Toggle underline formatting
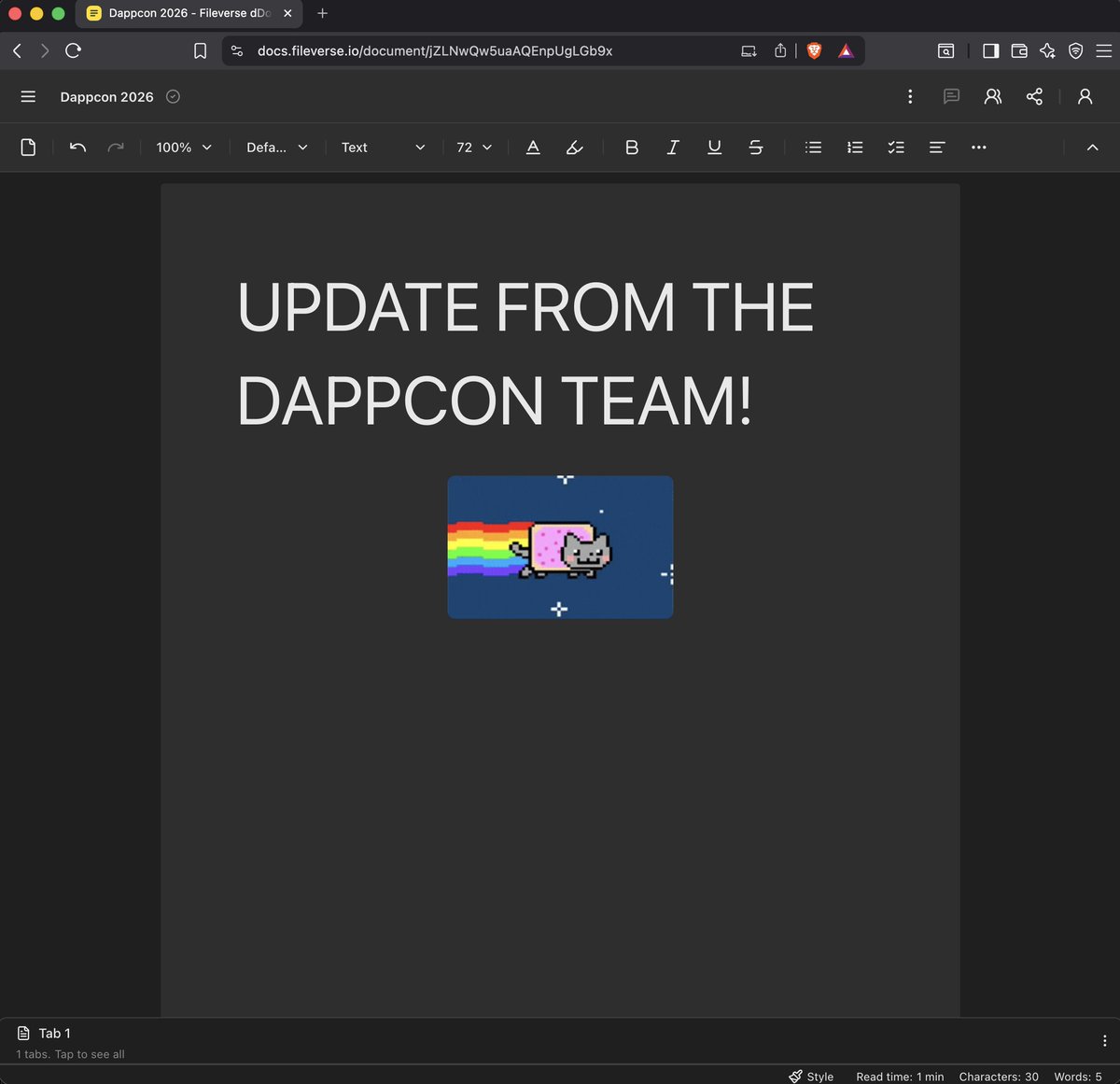 tap(714, 148)
